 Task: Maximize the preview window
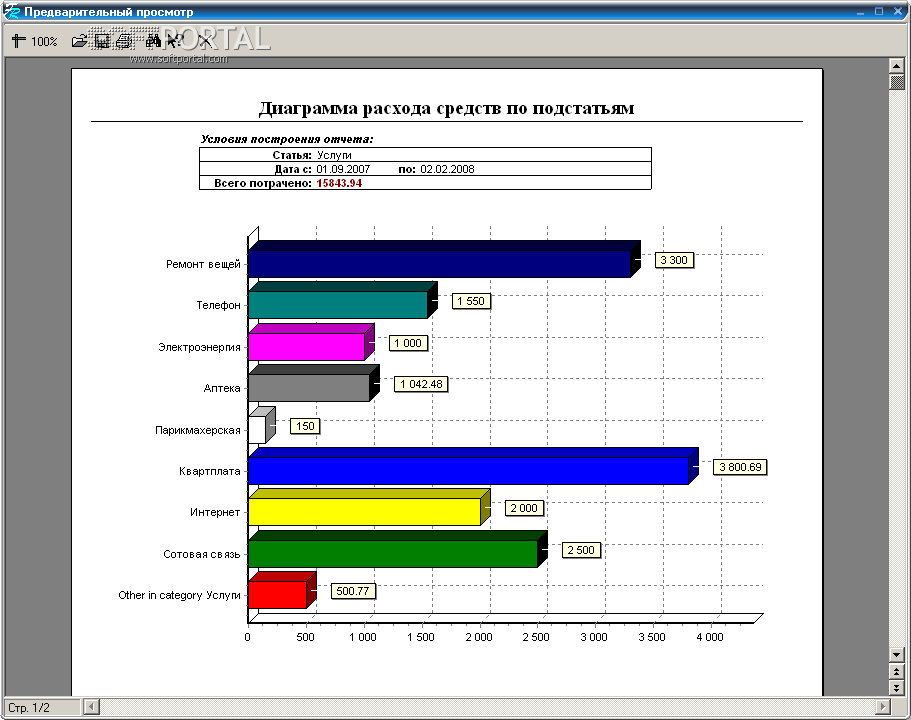[879, 11]
